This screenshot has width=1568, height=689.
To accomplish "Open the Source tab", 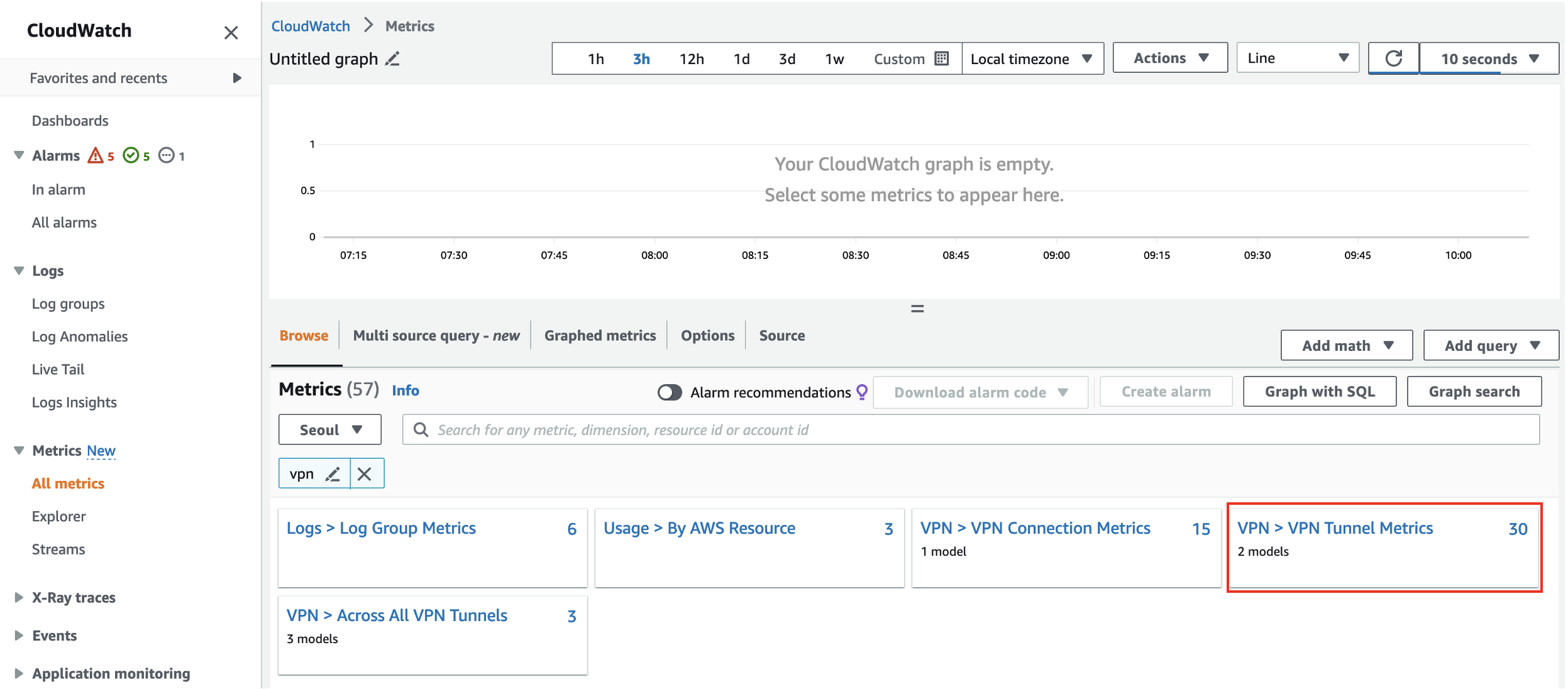I will coord(781,336).
